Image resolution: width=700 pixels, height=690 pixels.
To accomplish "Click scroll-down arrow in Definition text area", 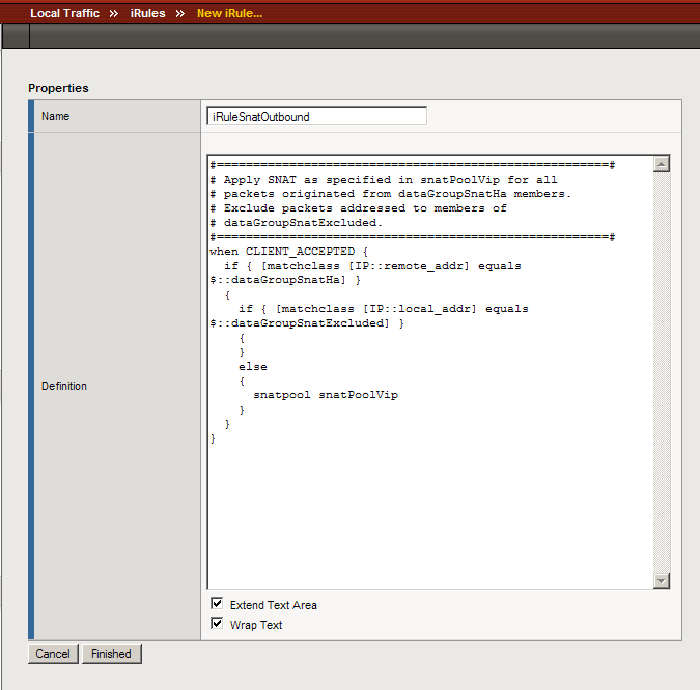I will tap(661, 581).
